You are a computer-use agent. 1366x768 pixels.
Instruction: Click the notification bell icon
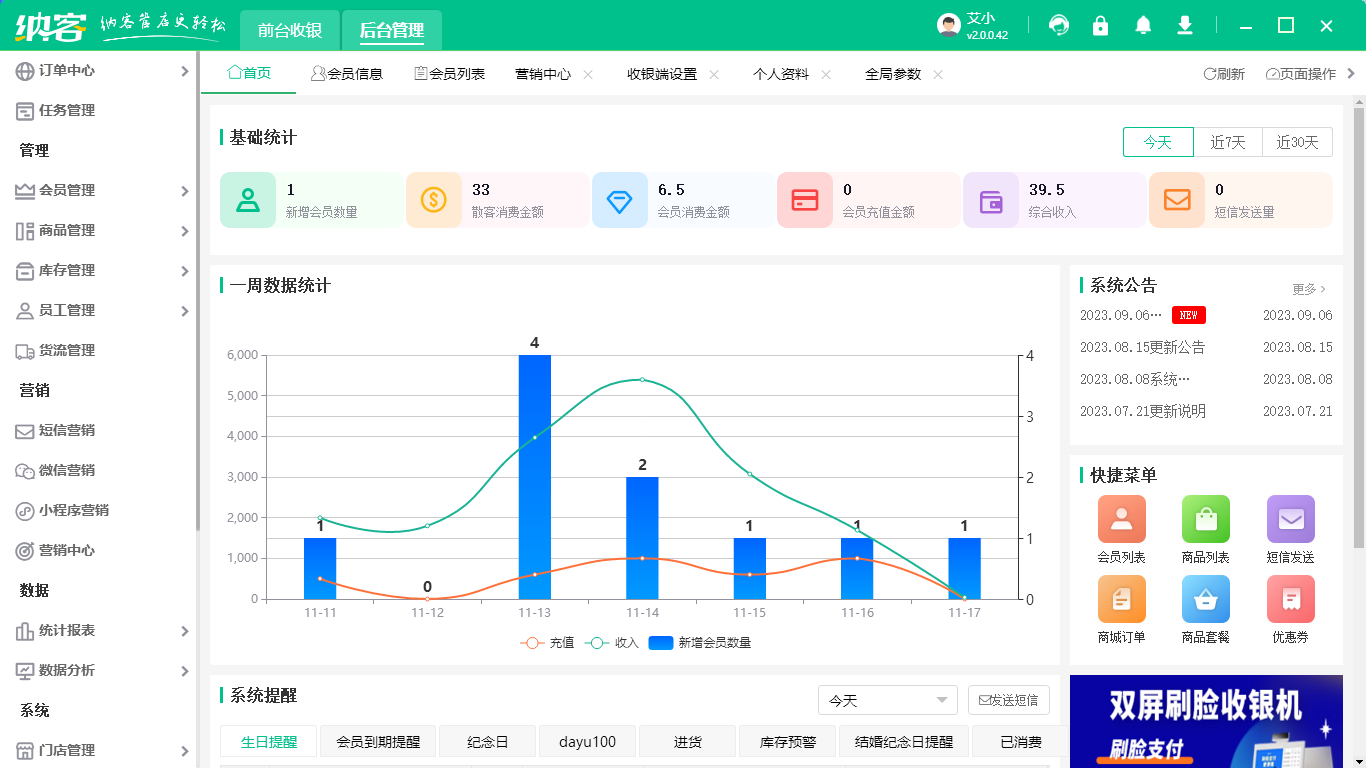pyautogui.click(x=1143, y=26)
